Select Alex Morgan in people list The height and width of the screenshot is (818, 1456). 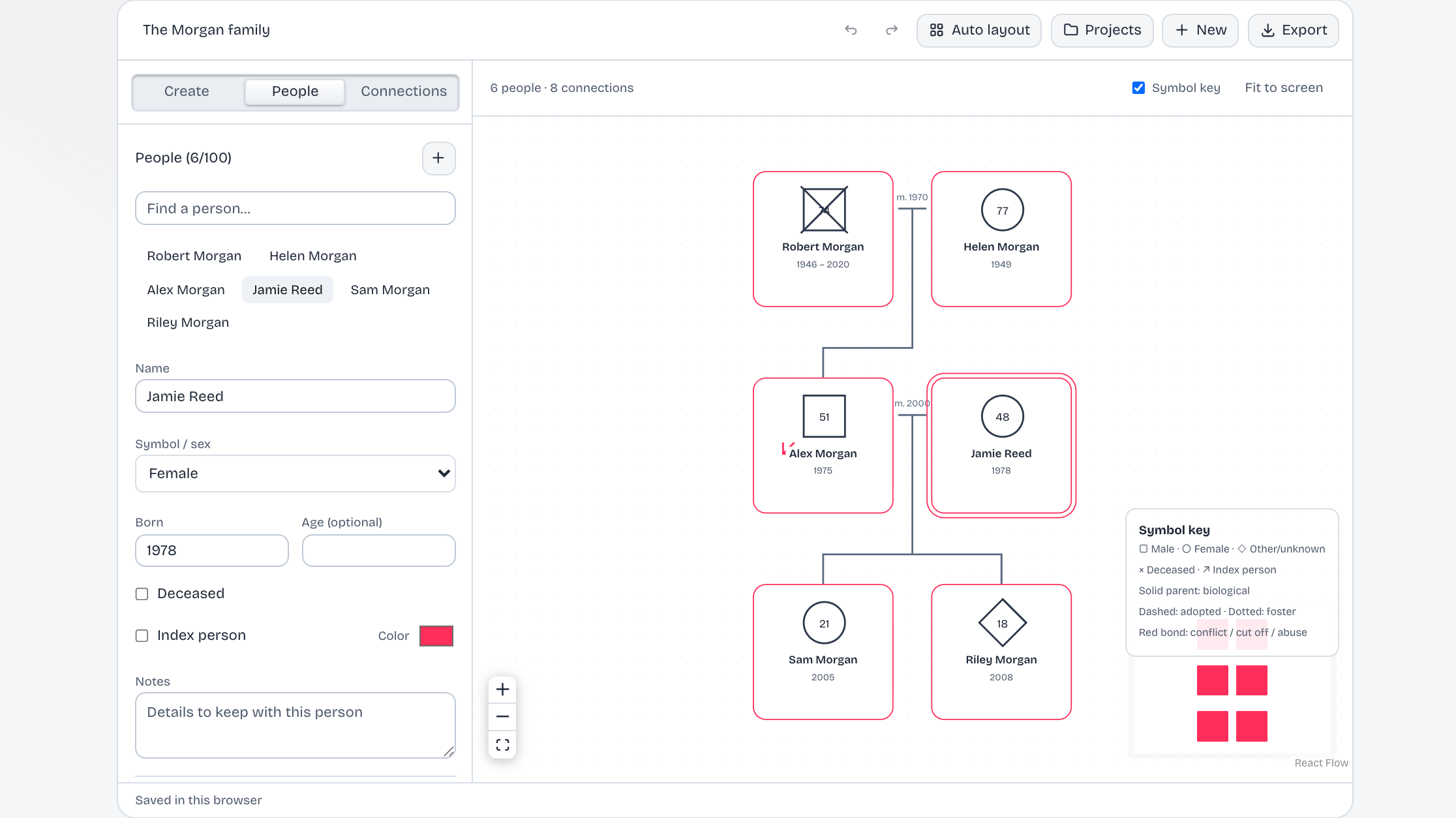pos(185,290)
